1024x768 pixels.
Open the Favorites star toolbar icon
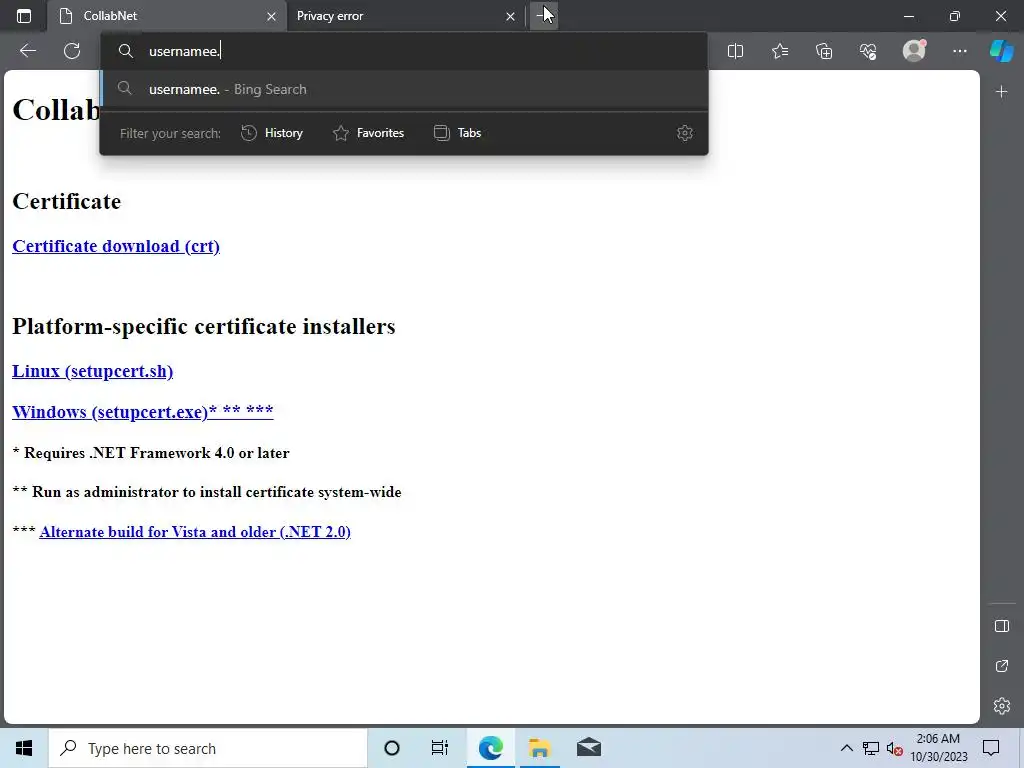pyautogui.click(x=780, y=51)
